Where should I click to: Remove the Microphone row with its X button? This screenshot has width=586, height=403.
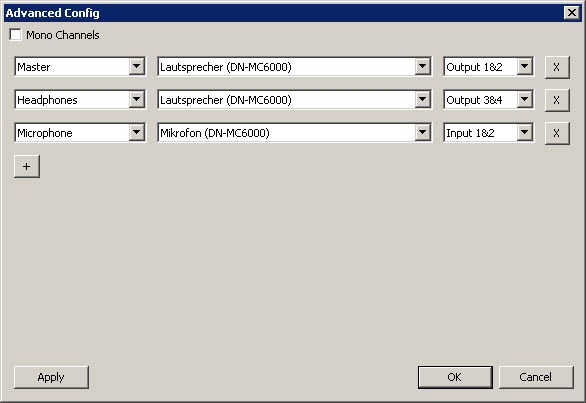tap(557, 133)
